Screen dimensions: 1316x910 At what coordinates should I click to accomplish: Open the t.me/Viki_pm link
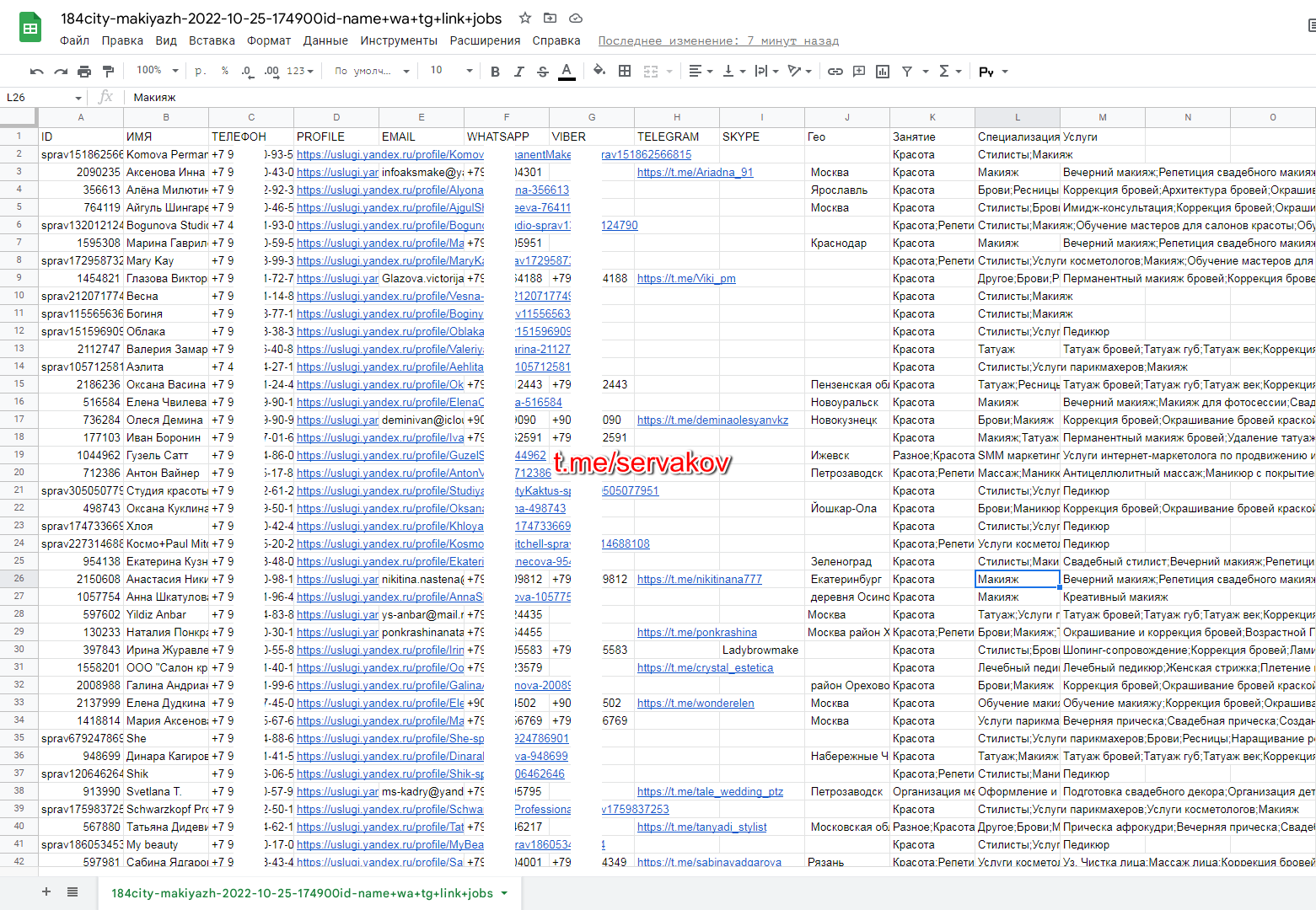[x=686, y=278]
